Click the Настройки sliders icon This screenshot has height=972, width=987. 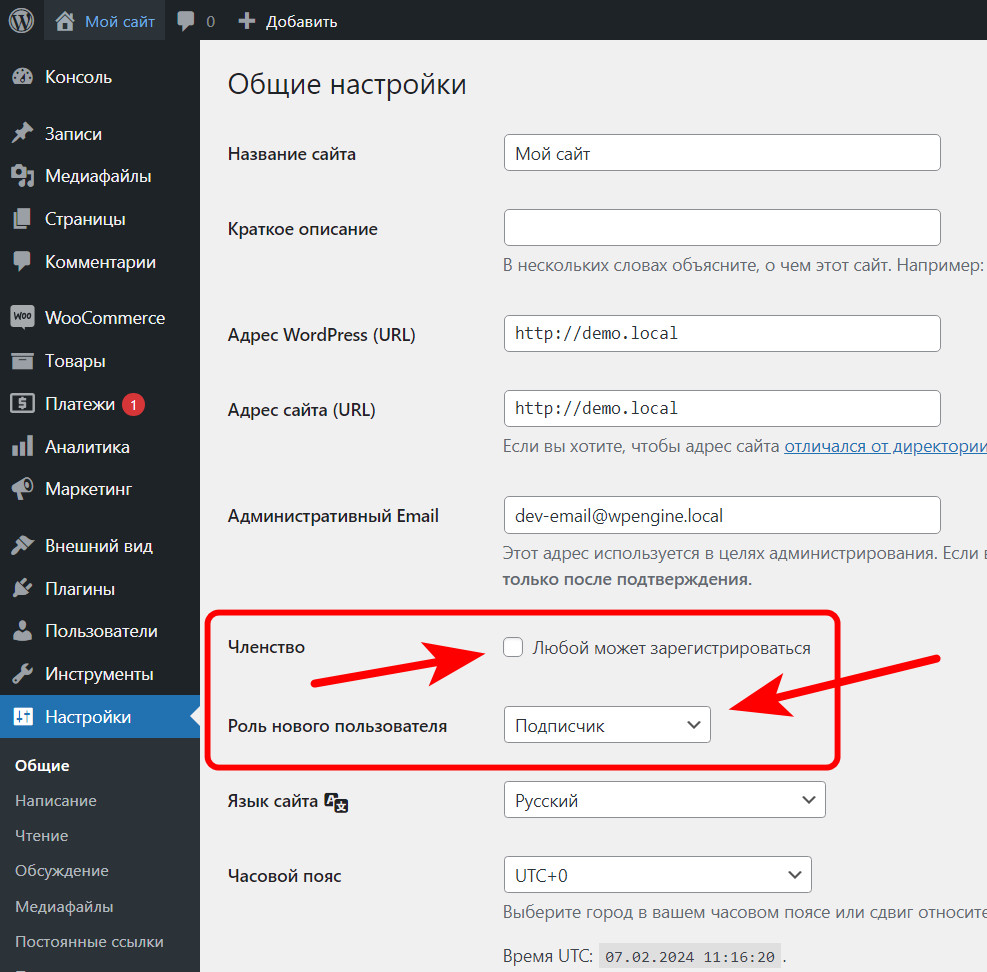[x=23, y=716]
